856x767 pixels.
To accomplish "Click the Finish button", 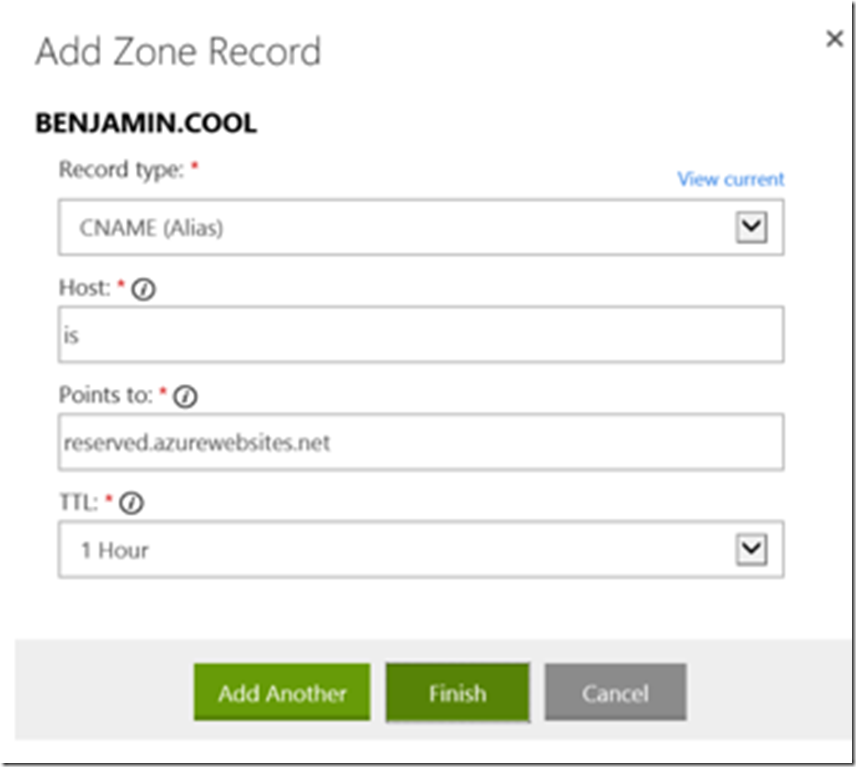I will click(x=457, y=693).
